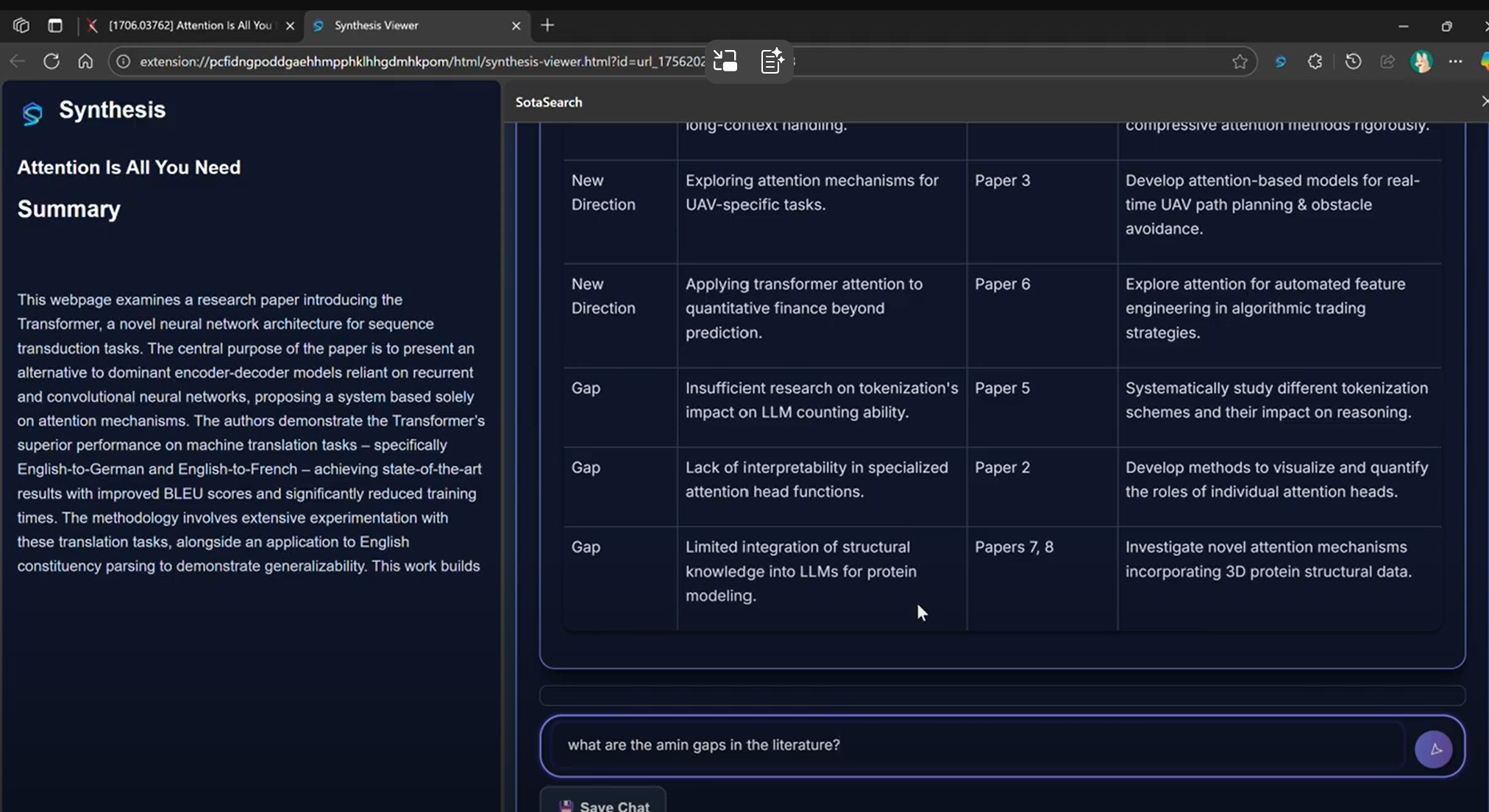
Task: Open the user profile avatar
Action: pyautogui.click(x=1421, y=62)
